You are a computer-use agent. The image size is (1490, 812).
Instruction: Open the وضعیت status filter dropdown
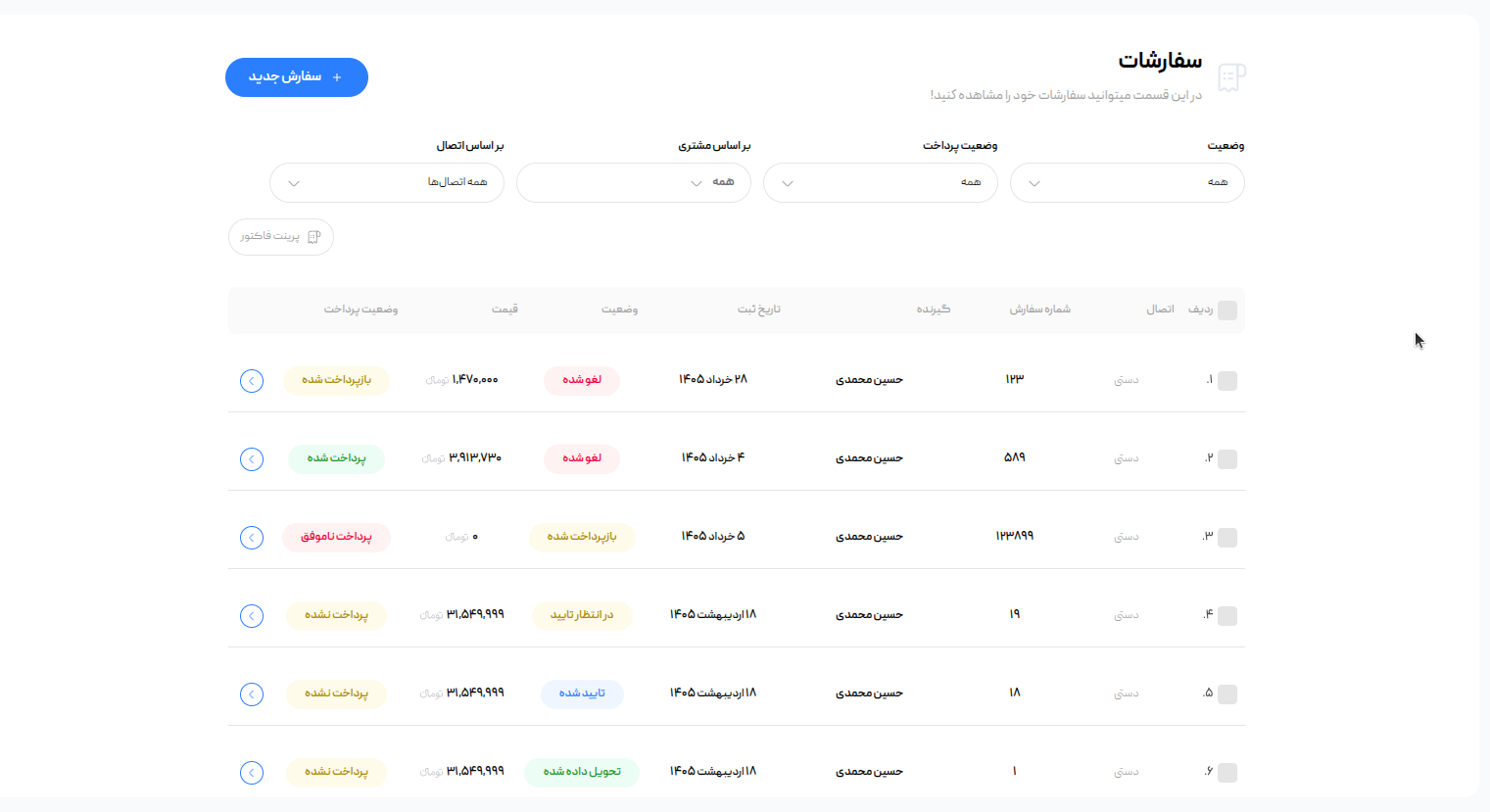1128,183
